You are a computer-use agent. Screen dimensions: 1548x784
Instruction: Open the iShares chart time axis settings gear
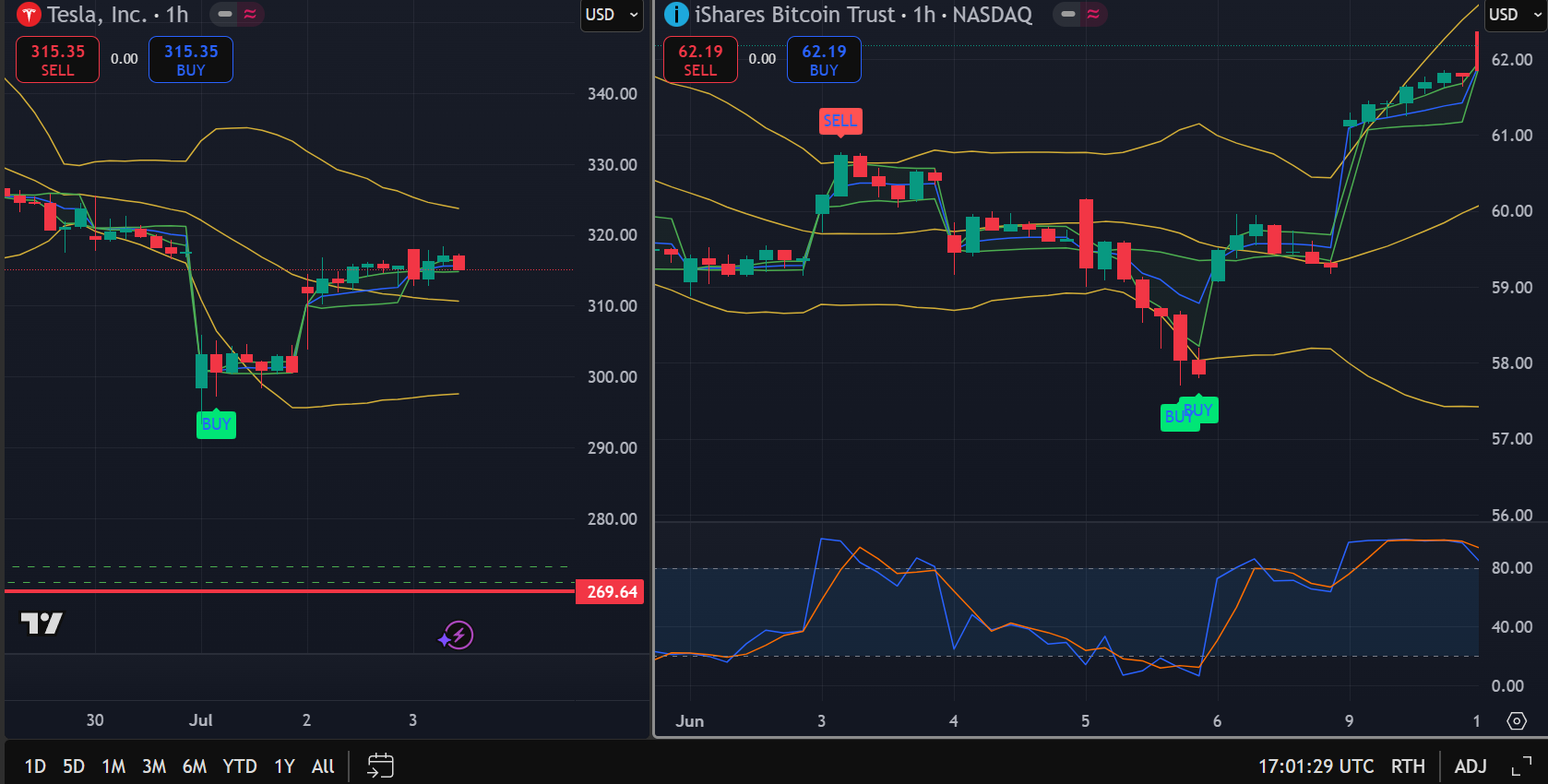pos(1517,721)
